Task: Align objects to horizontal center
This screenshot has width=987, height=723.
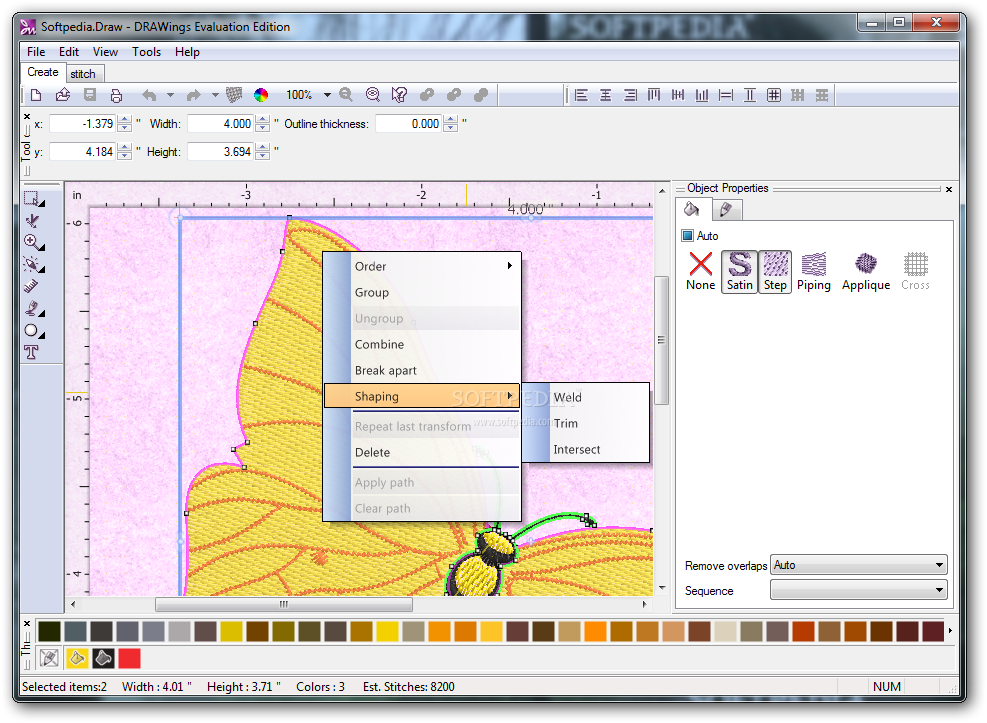Action: click(x=606, y=95)
